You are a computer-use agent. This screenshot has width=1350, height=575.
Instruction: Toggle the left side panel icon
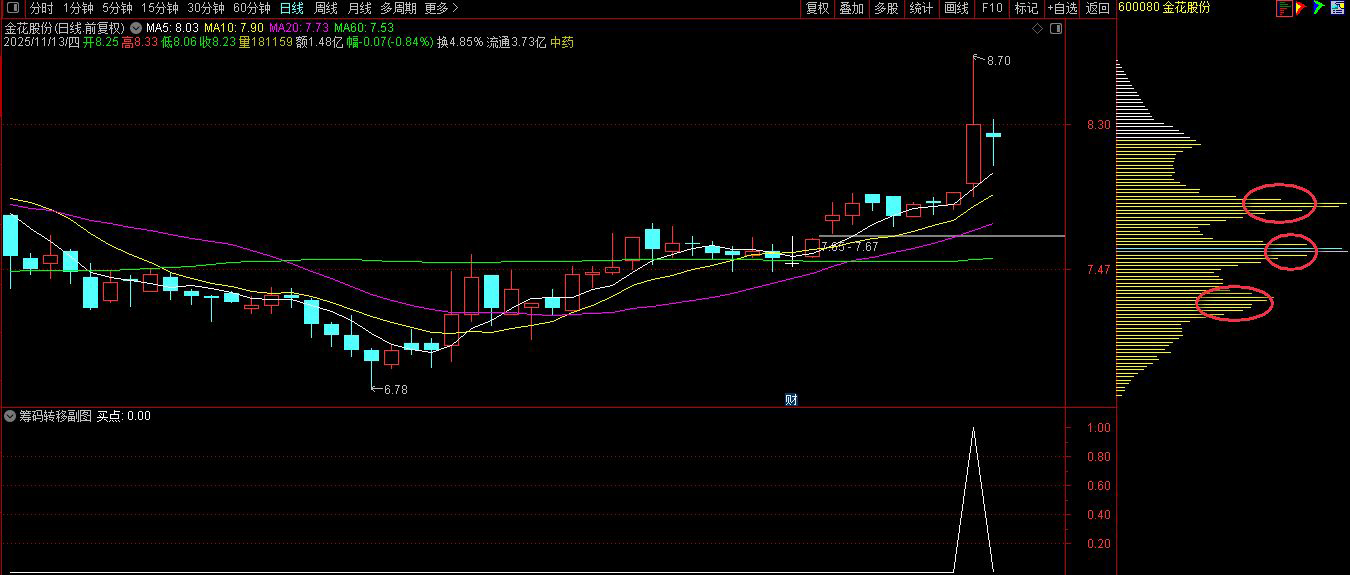[x=13, y=8]
